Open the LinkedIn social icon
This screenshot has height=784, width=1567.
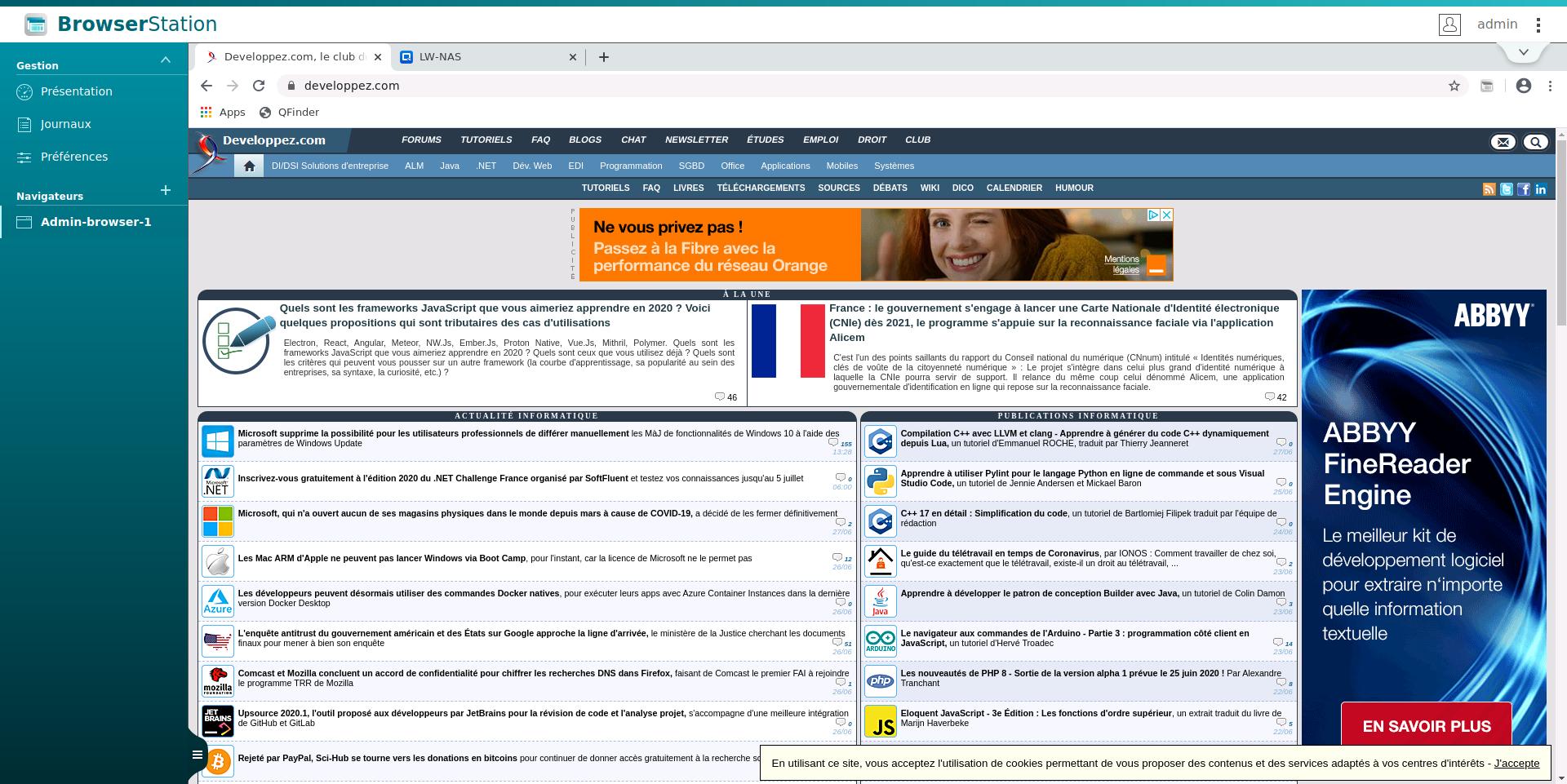1540,189
